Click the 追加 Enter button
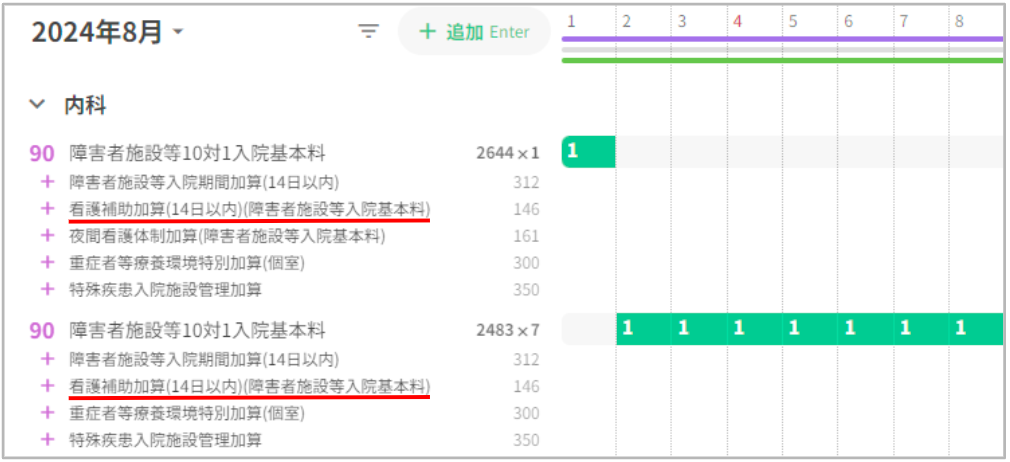 (474, 32)
